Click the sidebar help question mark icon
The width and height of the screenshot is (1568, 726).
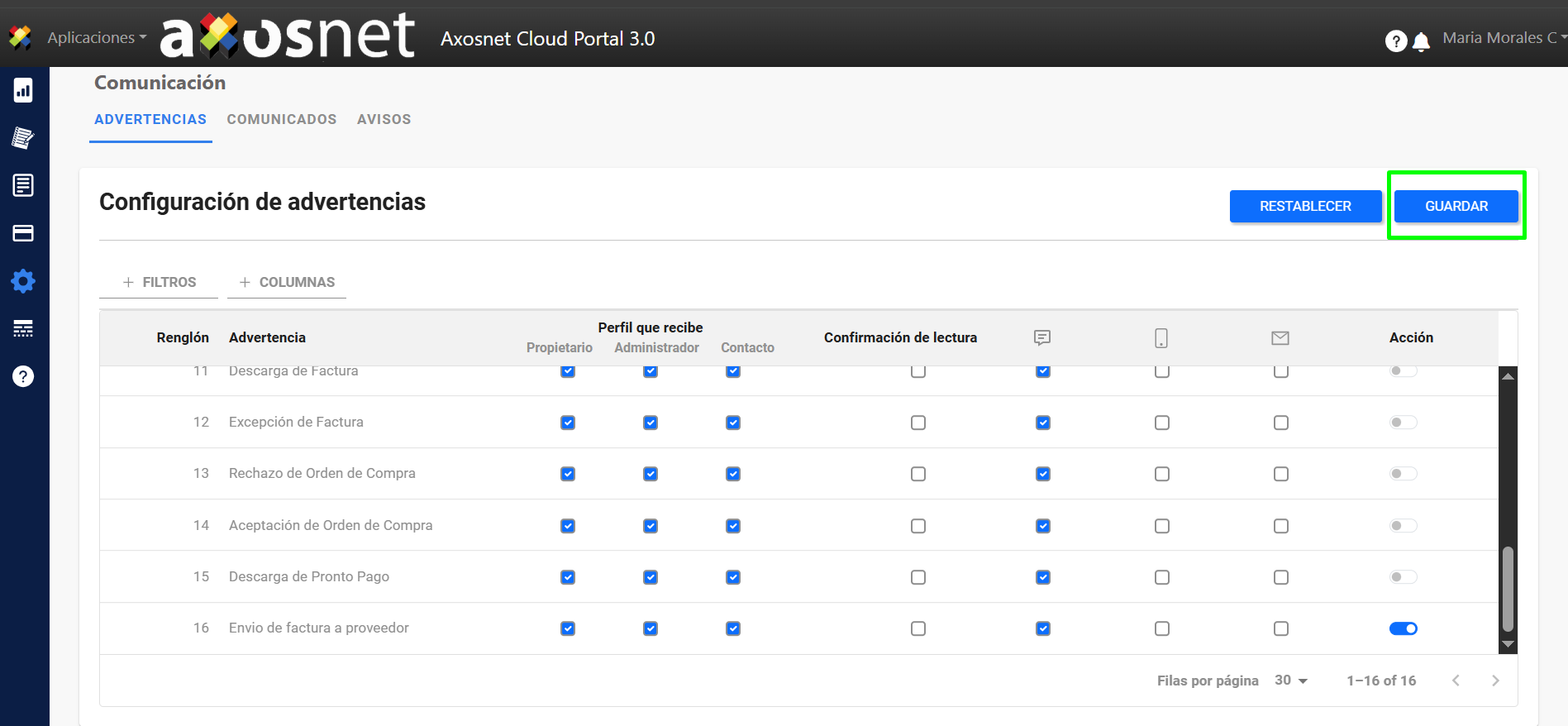(23, 376)
